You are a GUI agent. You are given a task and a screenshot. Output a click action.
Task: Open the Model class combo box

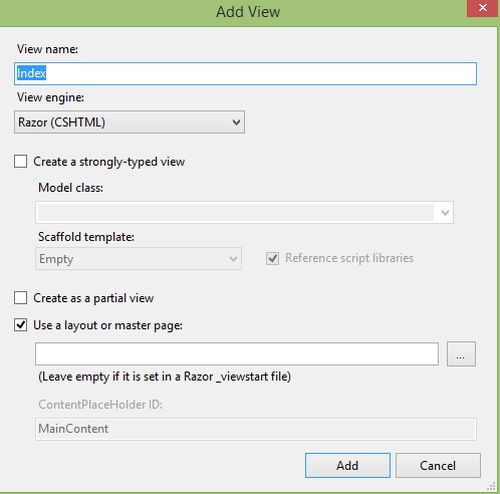coord(244,212)
